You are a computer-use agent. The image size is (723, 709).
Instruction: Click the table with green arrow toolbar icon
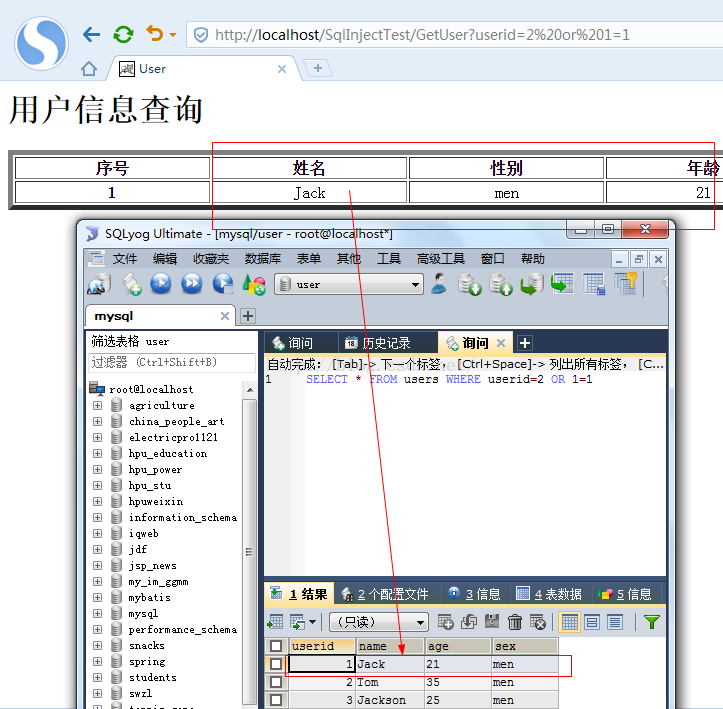point(562,284)
